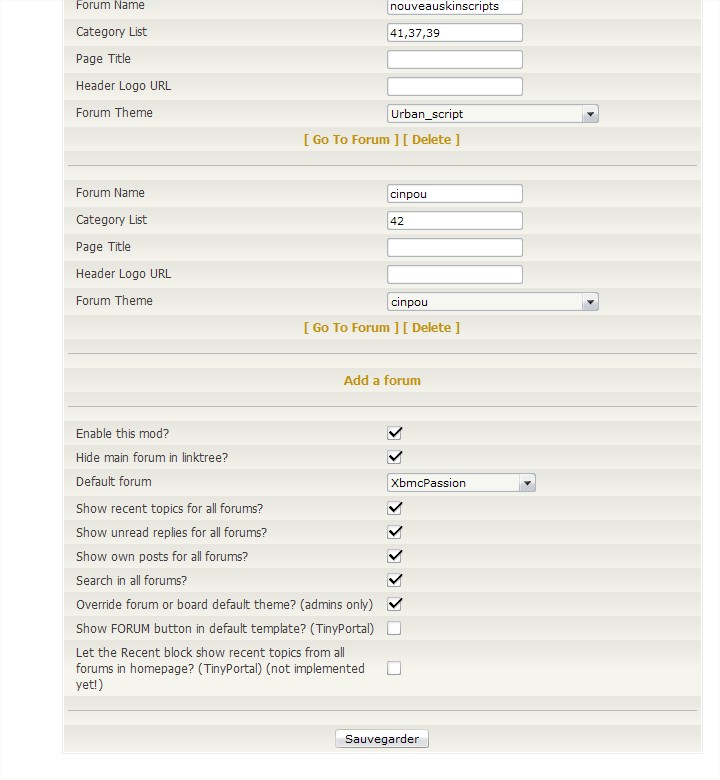Delete the nouveauskinscripts forum entry
Viewport: 720px width, 780px height.
(431, 139)
